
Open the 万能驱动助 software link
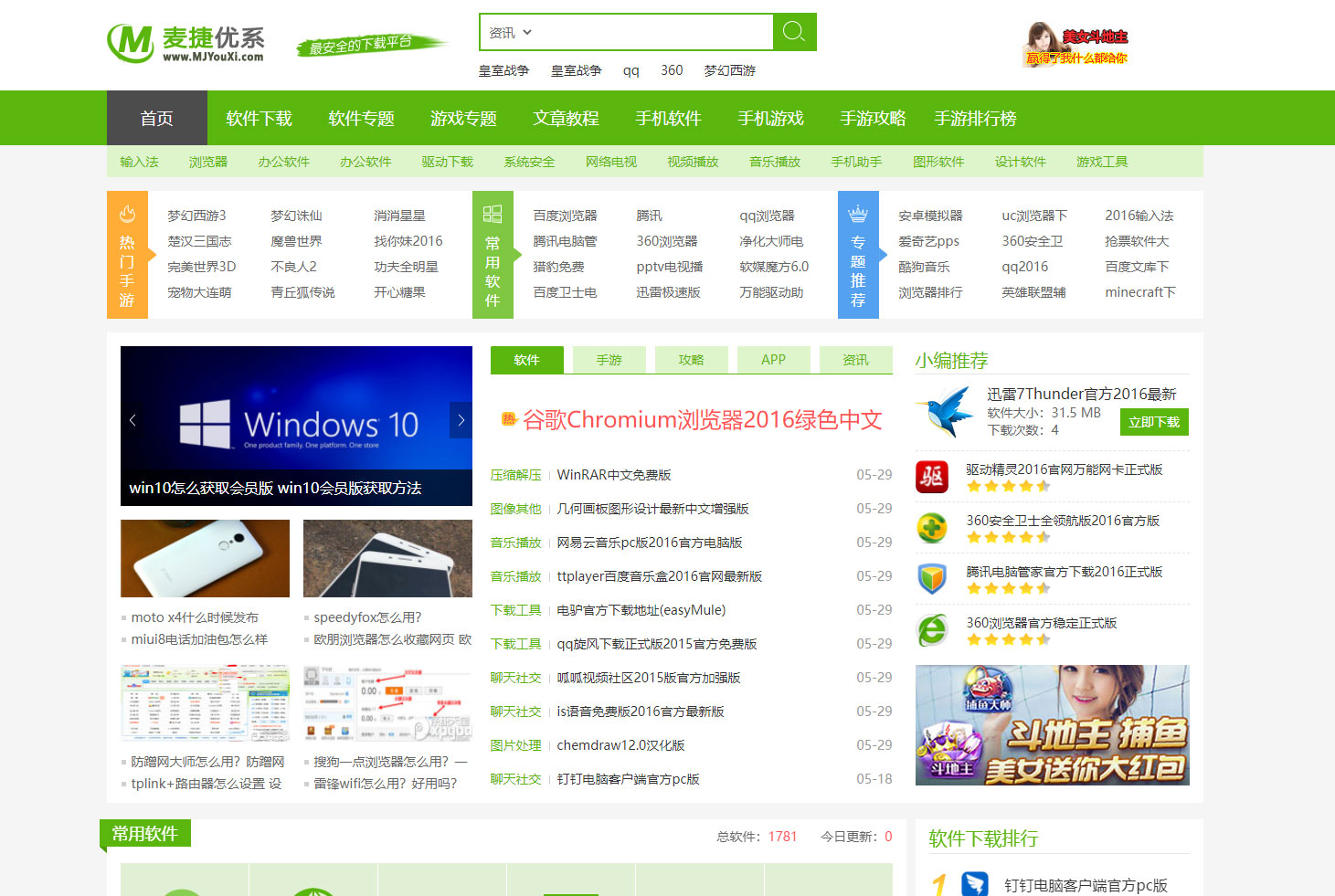point(771,292)
